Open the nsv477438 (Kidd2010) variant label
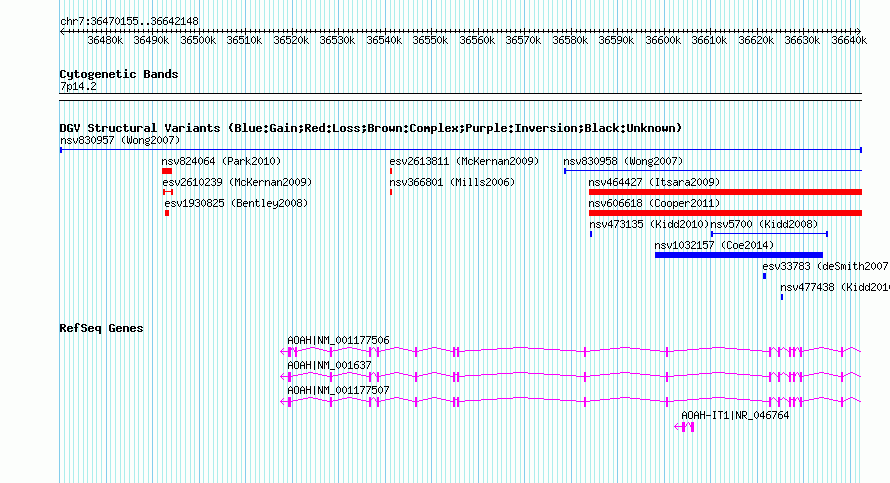Screen dimensions: 890x483 [834, 287]
